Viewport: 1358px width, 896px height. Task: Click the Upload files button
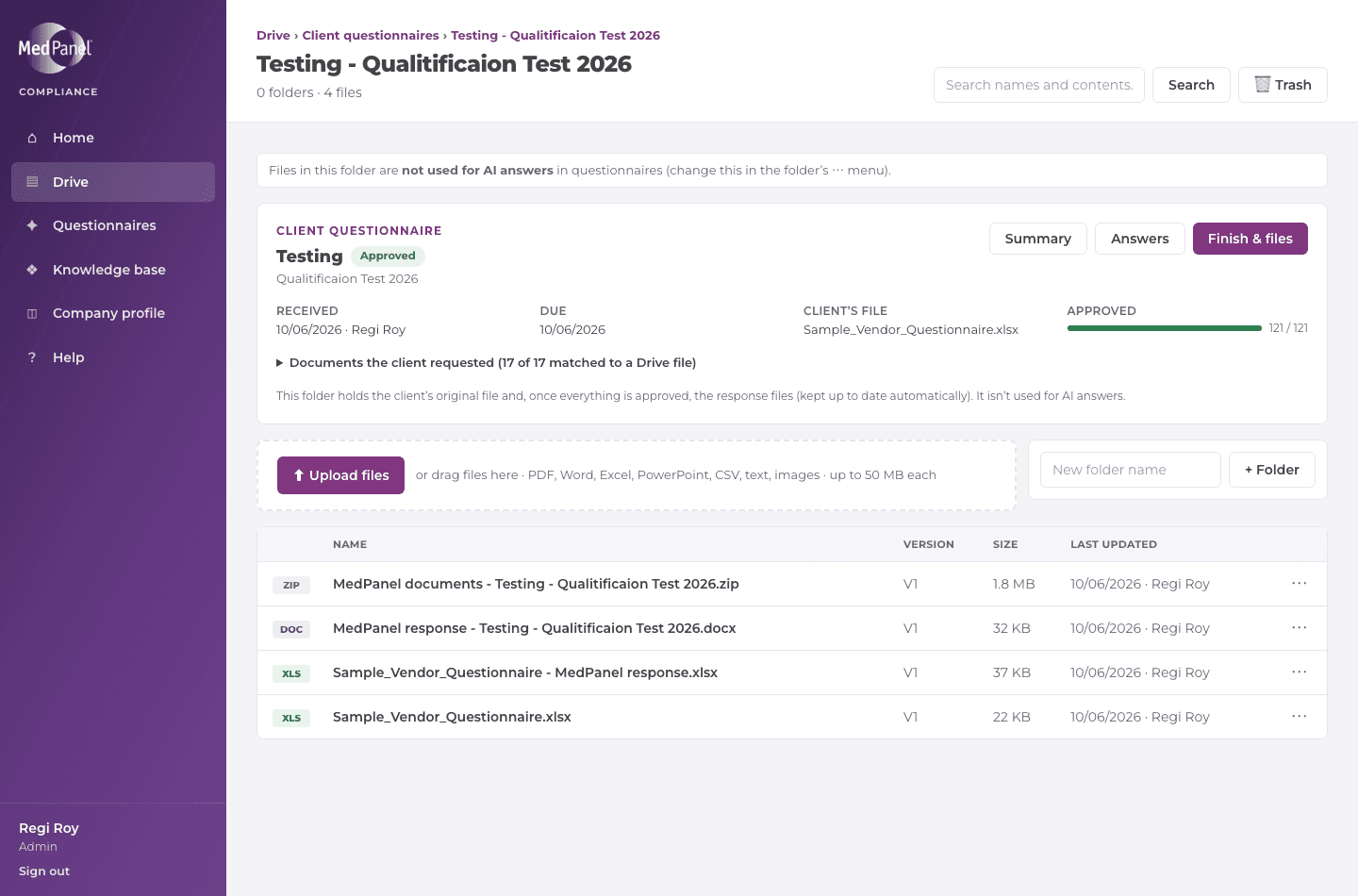[x=340, y=475]
